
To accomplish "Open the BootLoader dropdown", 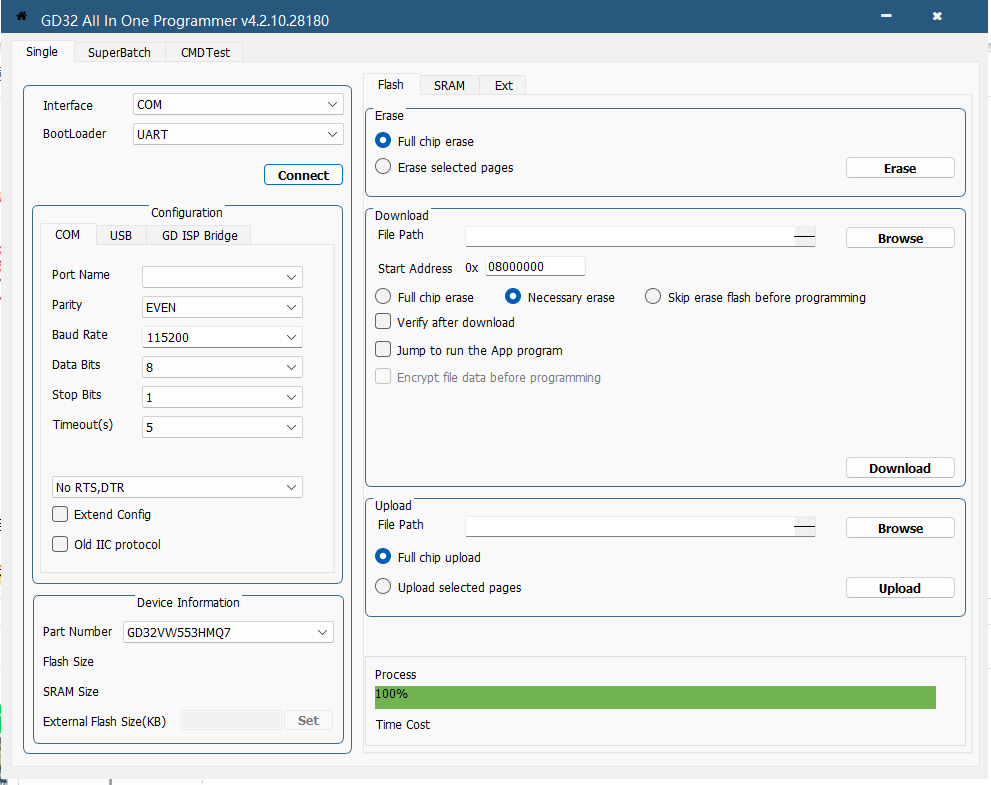I will pyautogui.click(x=238, y=134).
